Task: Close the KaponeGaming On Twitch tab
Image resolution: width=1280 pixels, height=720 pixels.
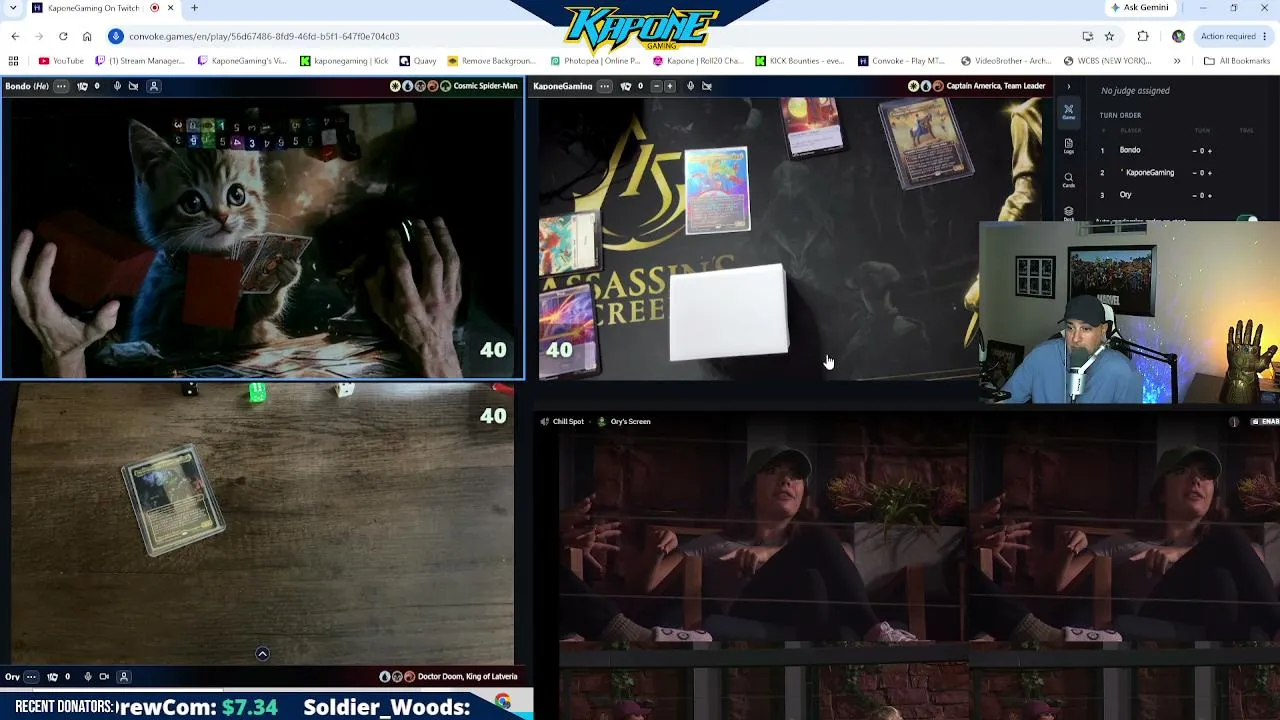Action: click(x=170, y=8)
